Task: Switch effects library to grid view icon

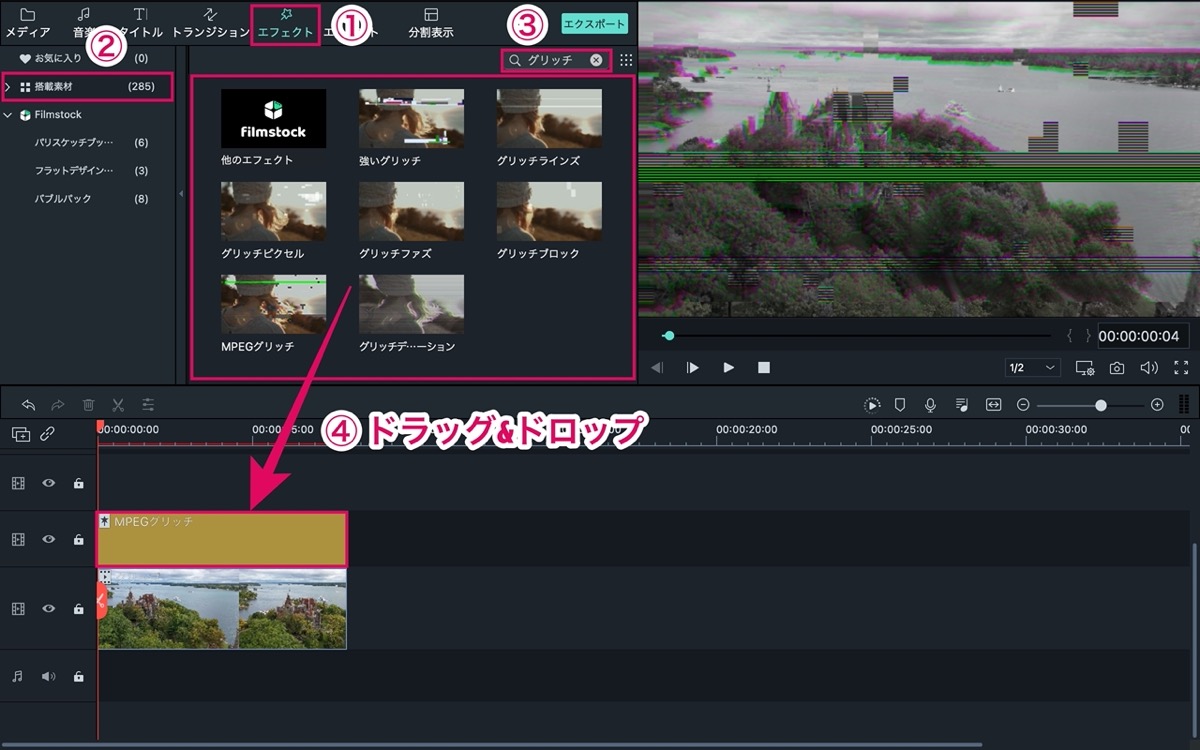Action: click(x=626, y=60)
